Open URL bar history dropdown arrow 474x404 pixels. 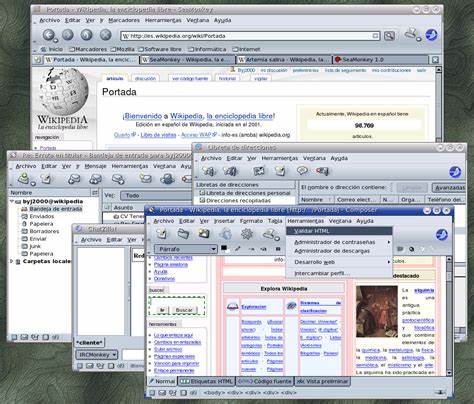[x=375, y=36]
